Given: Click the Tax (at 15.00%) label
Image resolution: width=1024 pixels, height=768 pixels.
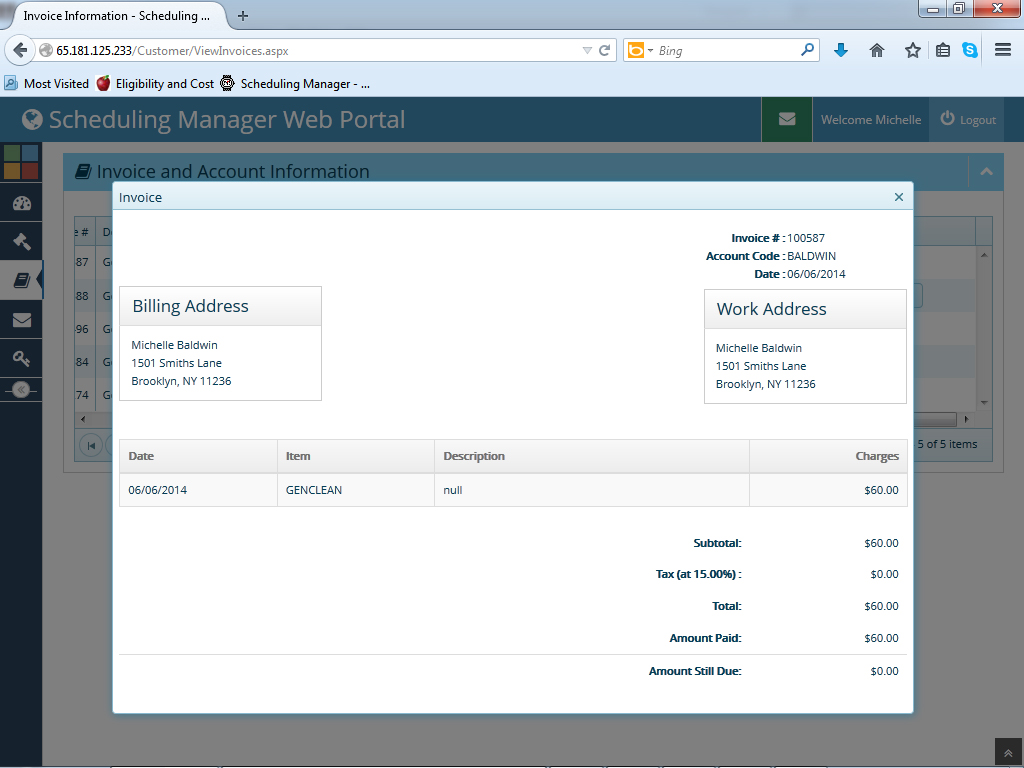Looking at the screenshot, I should (x=698, y=574).
